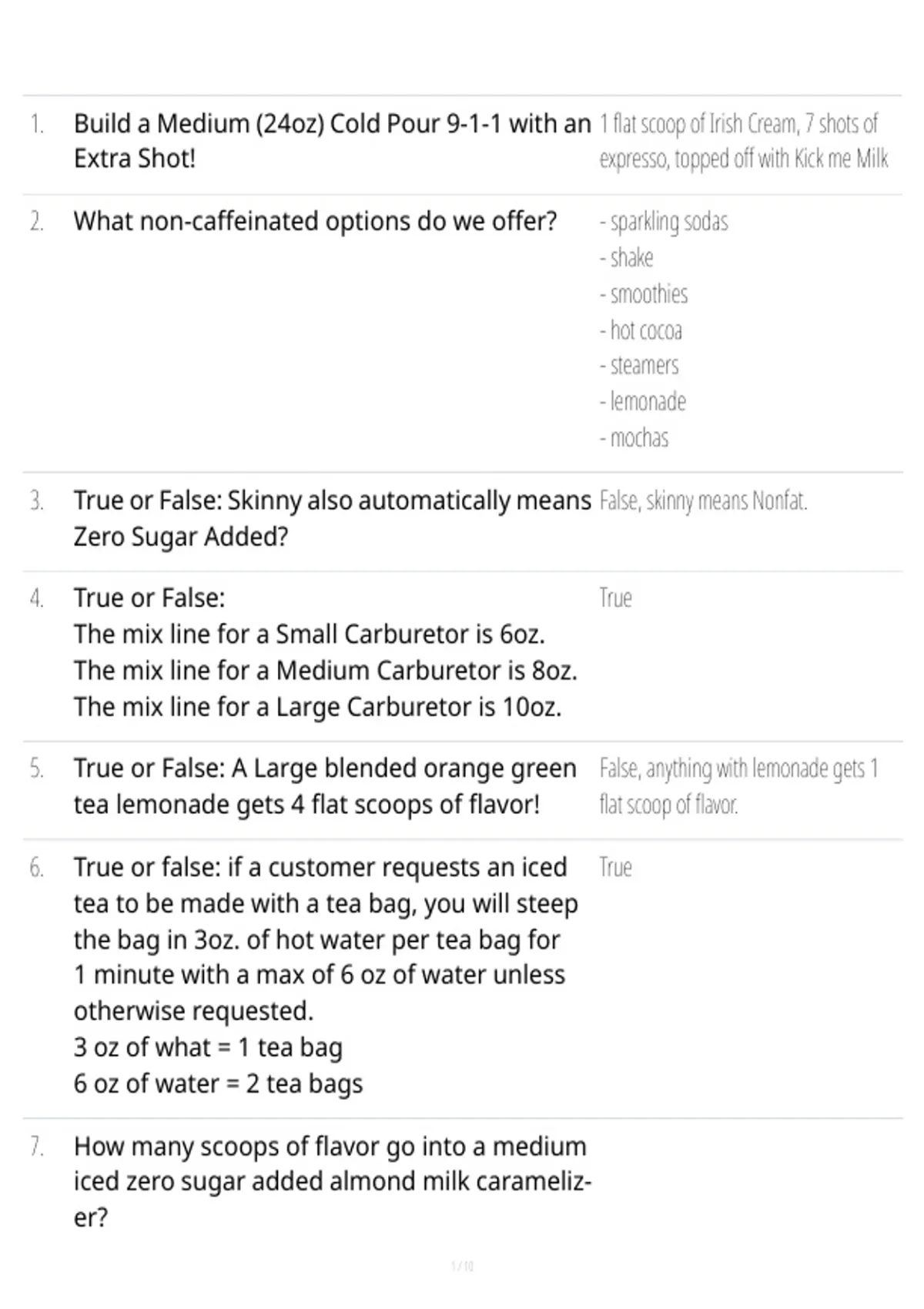Select the 'sparkling sodas' answer line
Image resolution: width=924 pixels, height=1309 pixels.
[x=664, y=222]
